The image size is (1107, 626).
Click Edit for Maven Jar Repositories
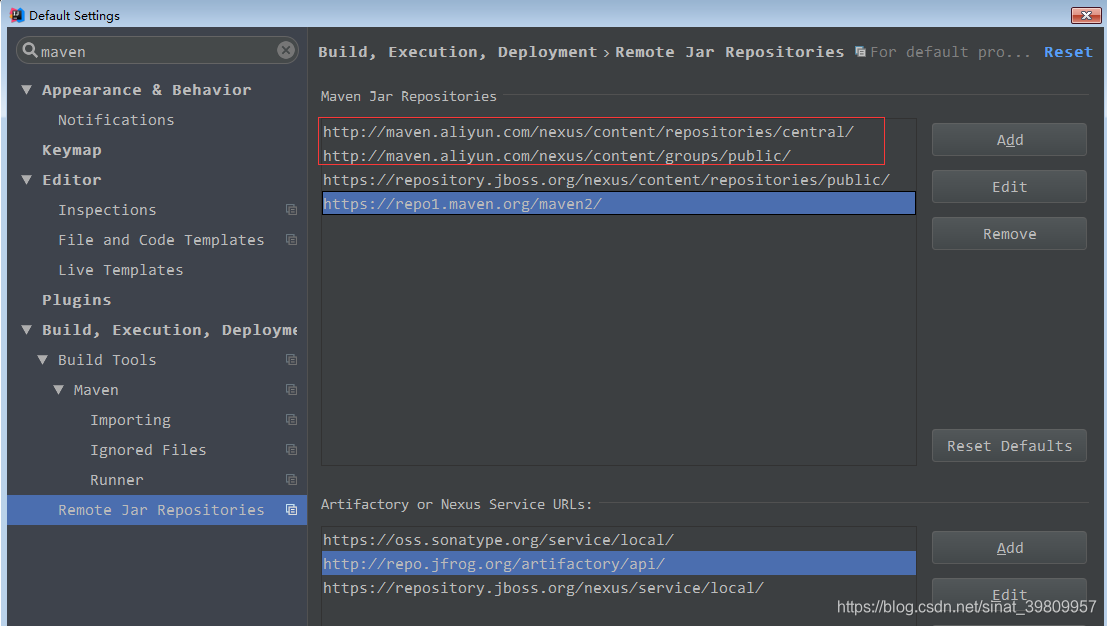[1009, 186]
